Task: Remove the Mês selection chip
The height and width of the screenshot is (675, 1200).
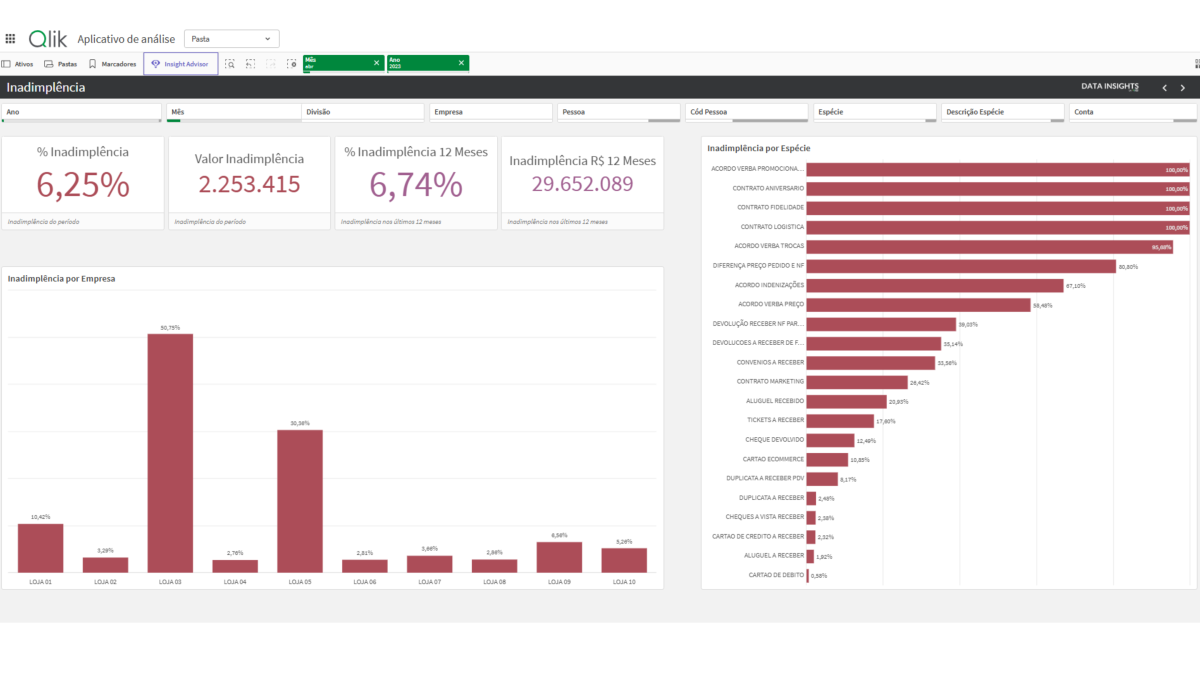Action: click(377, 63)
